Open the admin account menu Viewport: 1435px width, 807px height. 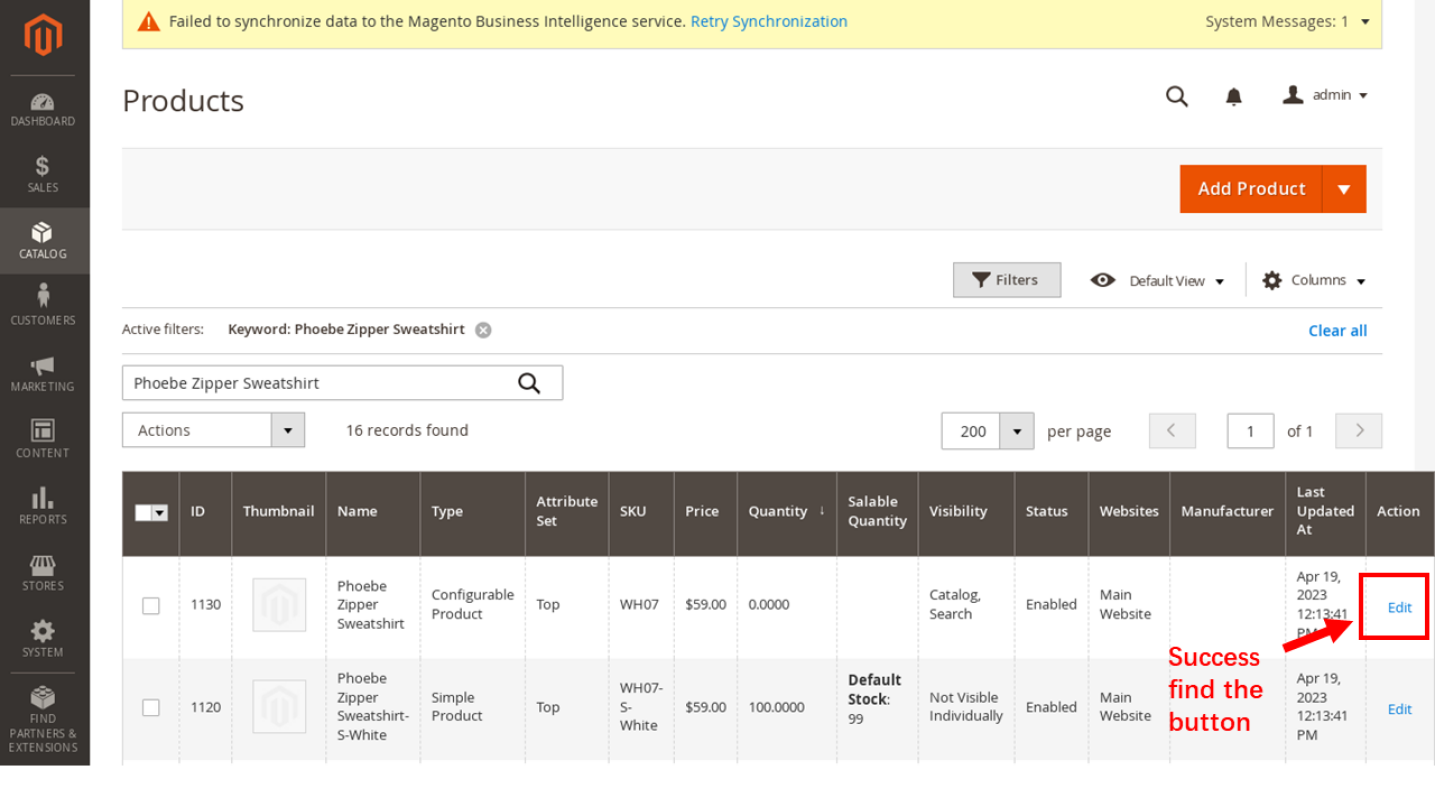pyautogui.click(x=1326, y=95)
